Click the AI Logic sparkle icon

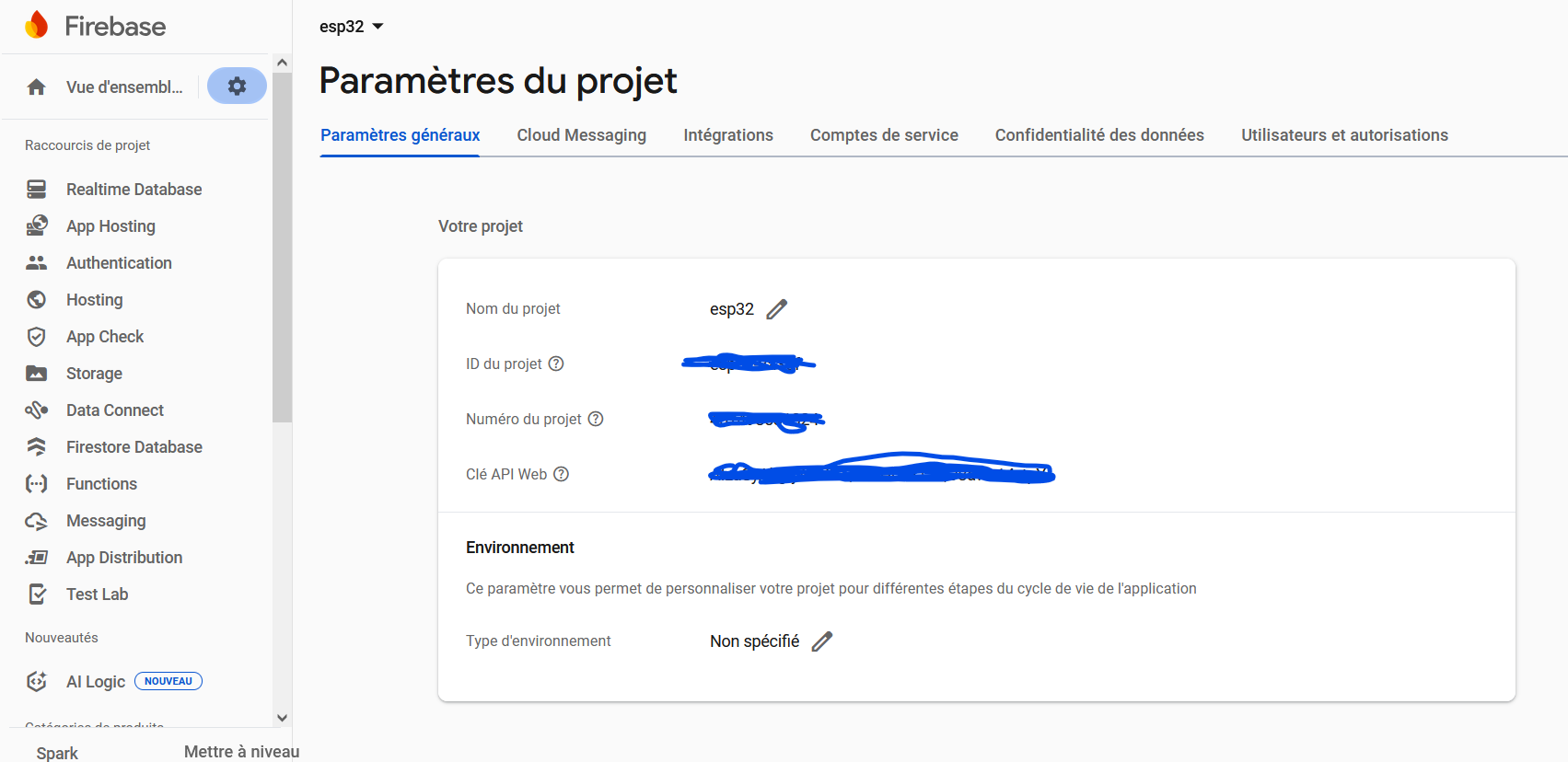click(x=37, y=681)
